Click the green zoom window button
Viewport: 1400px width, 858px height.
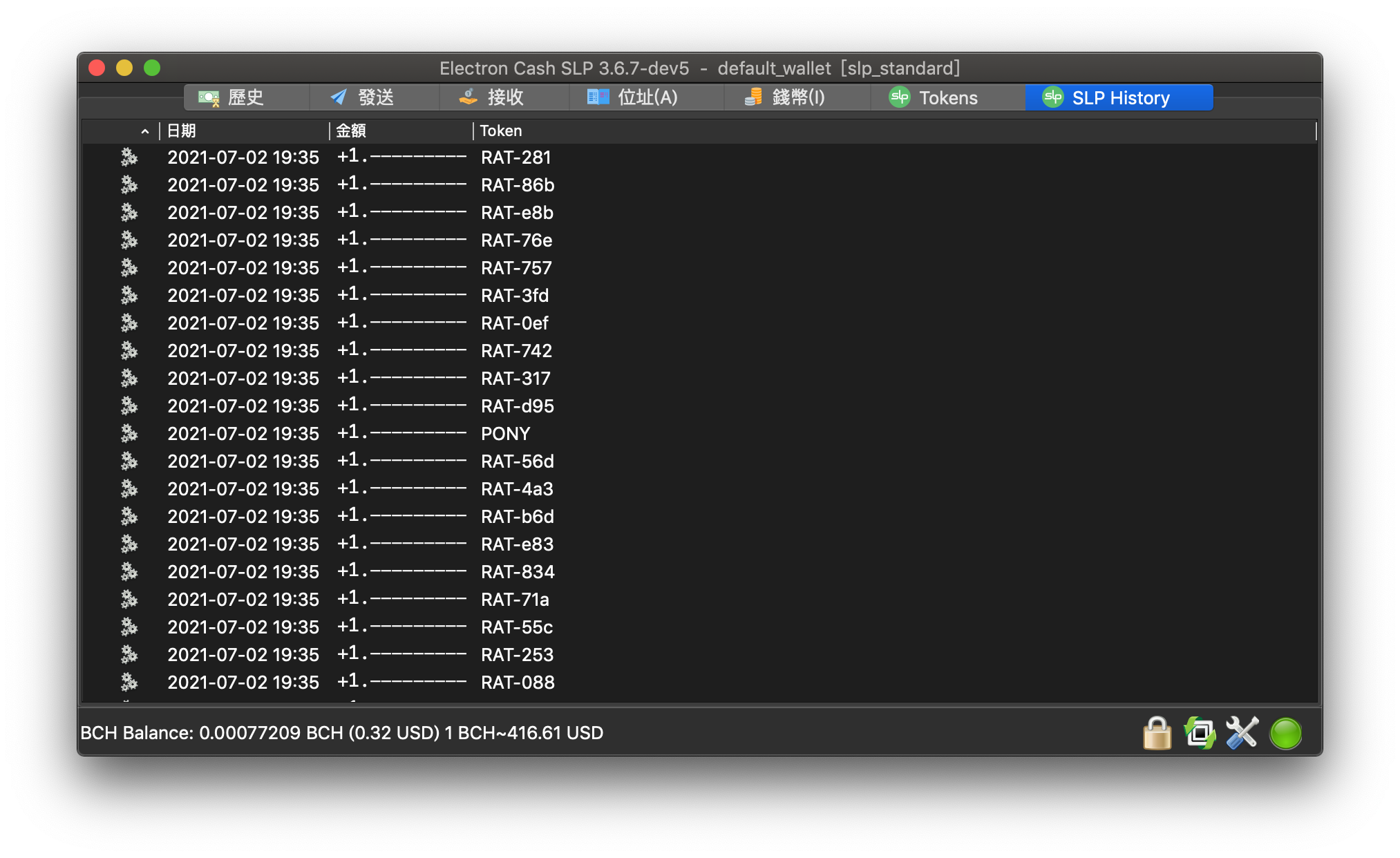point(152,68)
